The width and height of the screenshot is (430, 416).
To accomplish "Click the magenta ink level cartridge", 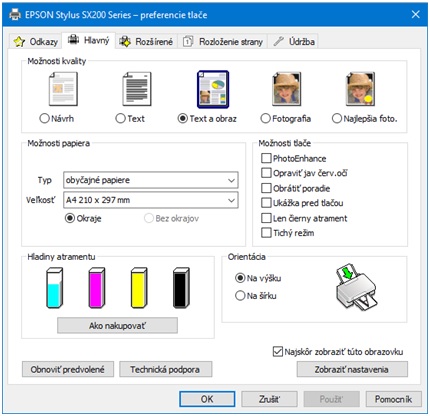I will click(97, 288).
